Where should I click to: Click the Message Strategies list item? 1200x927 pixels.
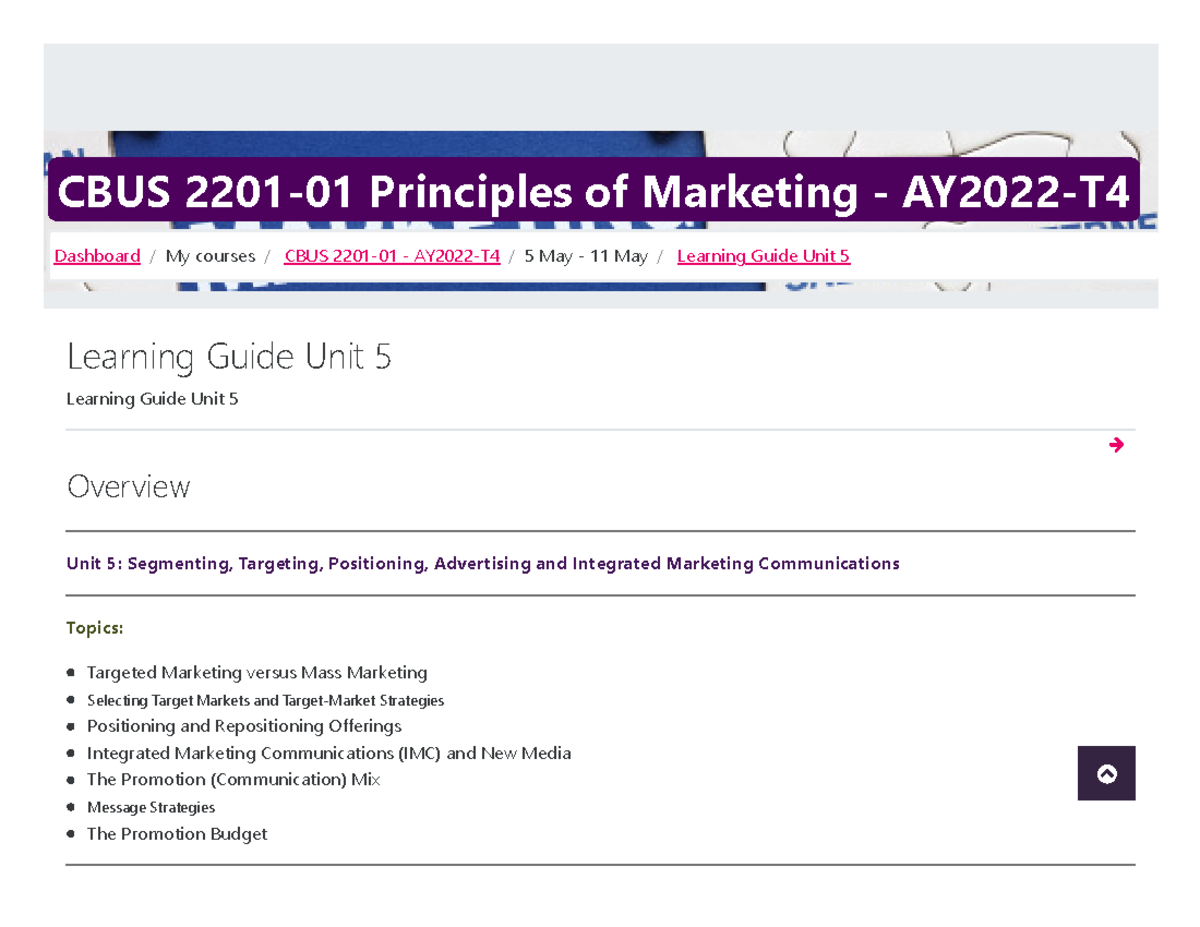click(151, 807)
